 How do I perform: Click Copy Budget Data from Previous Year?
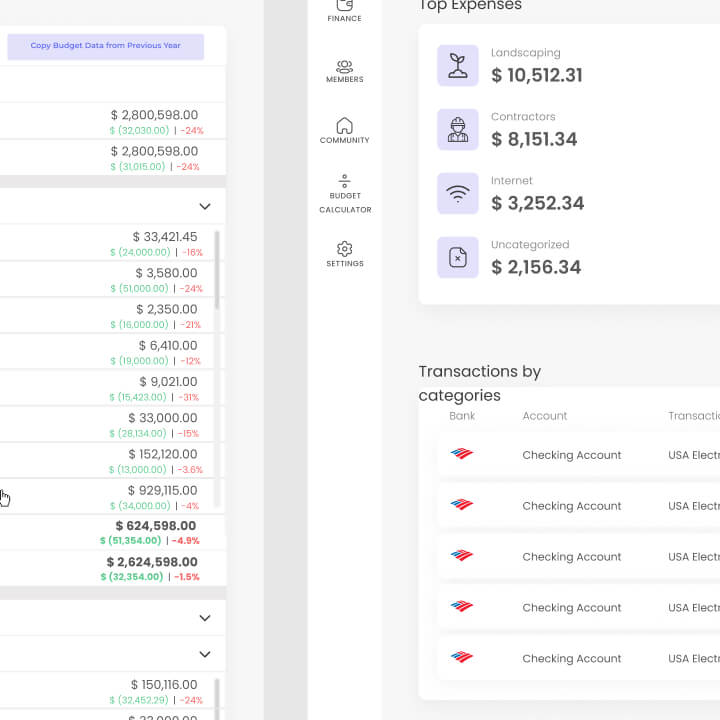point(105,46)
